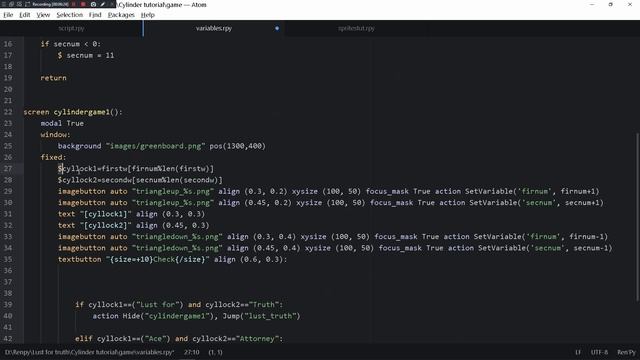Change line ending via LF indicator
Viewport: 640px width, 360px height.
click(578, 352)
